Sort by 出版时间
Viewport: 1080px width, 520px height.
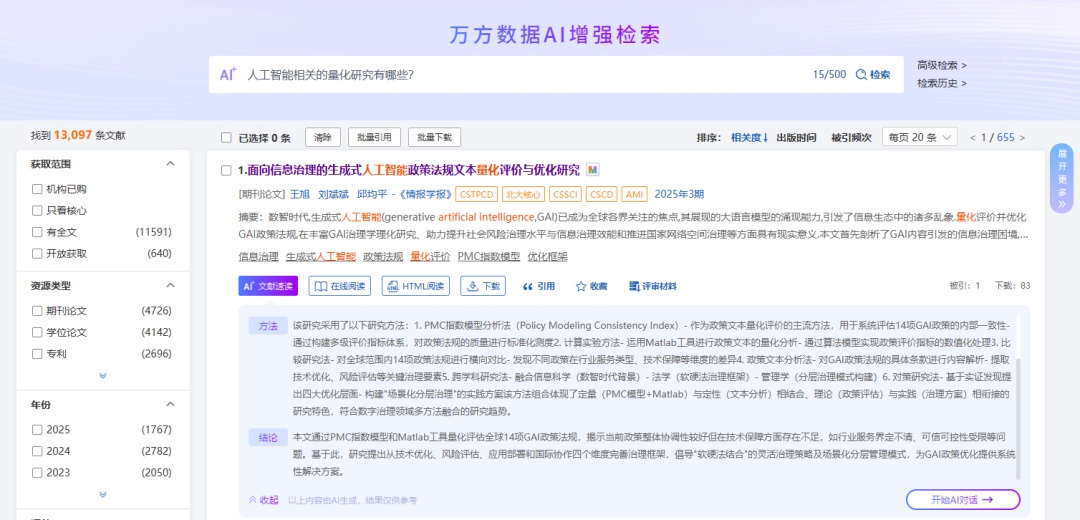(x=796, y=138)
